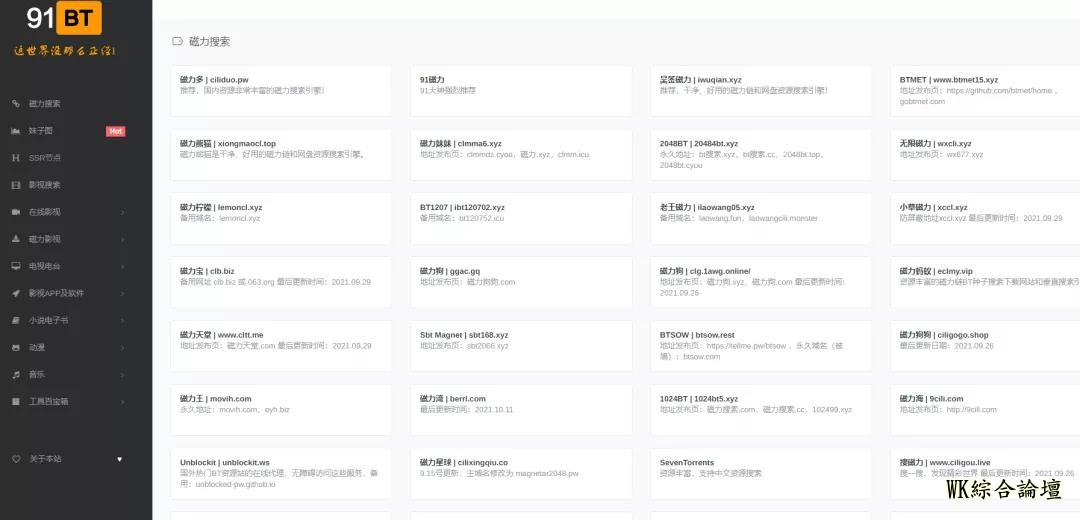The width and height of the screenshot is (1080, 520).
Task: Expand the 在线影视 submenu arrow
Action: (x=123, y=212)
